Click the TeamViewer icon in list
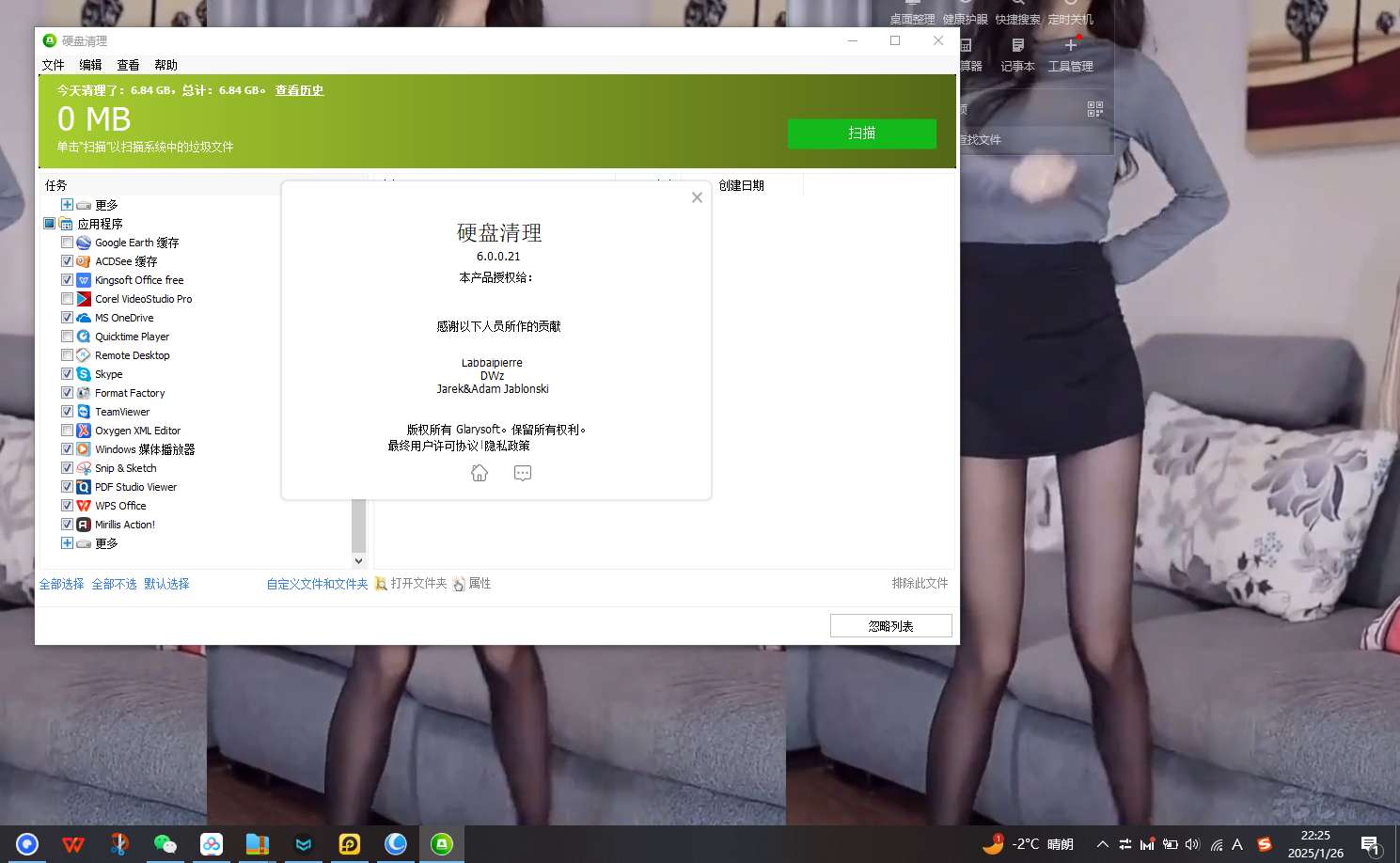The width and height of the screenshot is (1400, 863). pos(84,412)
